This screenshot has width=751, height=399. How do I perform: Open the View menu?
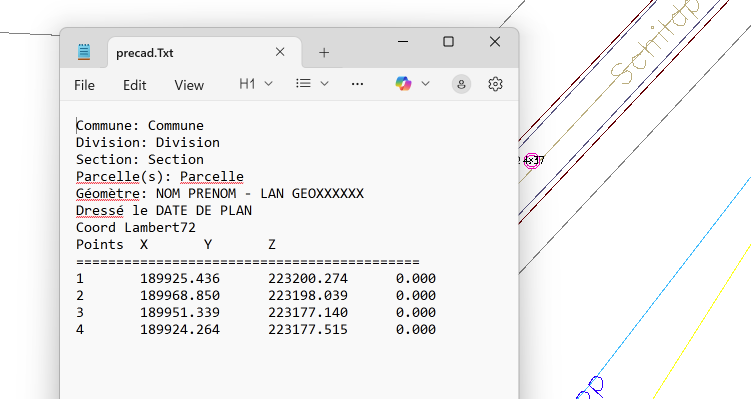tap(189, 85)
